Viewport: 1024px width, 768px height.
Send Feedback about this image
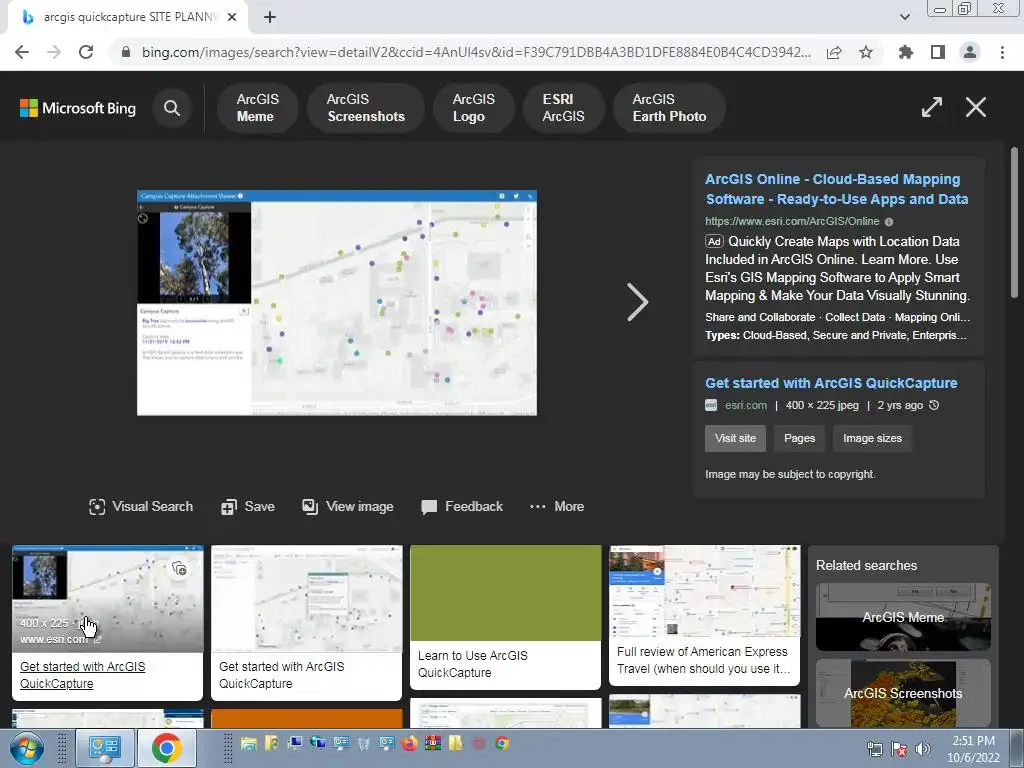tap(462, 507)
